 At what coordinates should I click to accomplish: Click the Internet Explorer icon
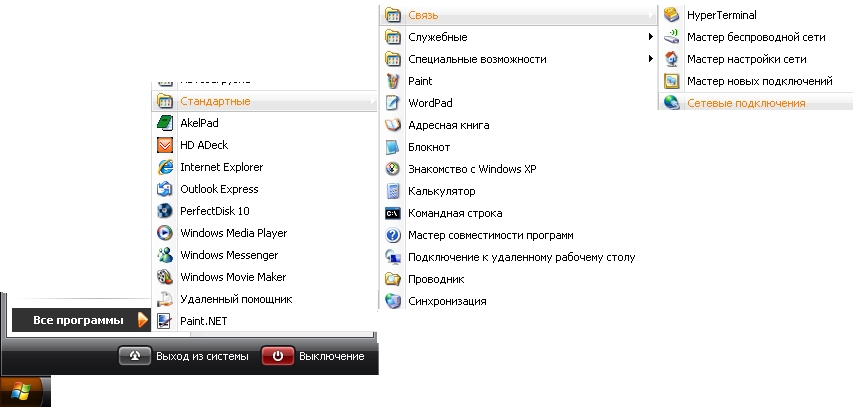pos(165,167)
